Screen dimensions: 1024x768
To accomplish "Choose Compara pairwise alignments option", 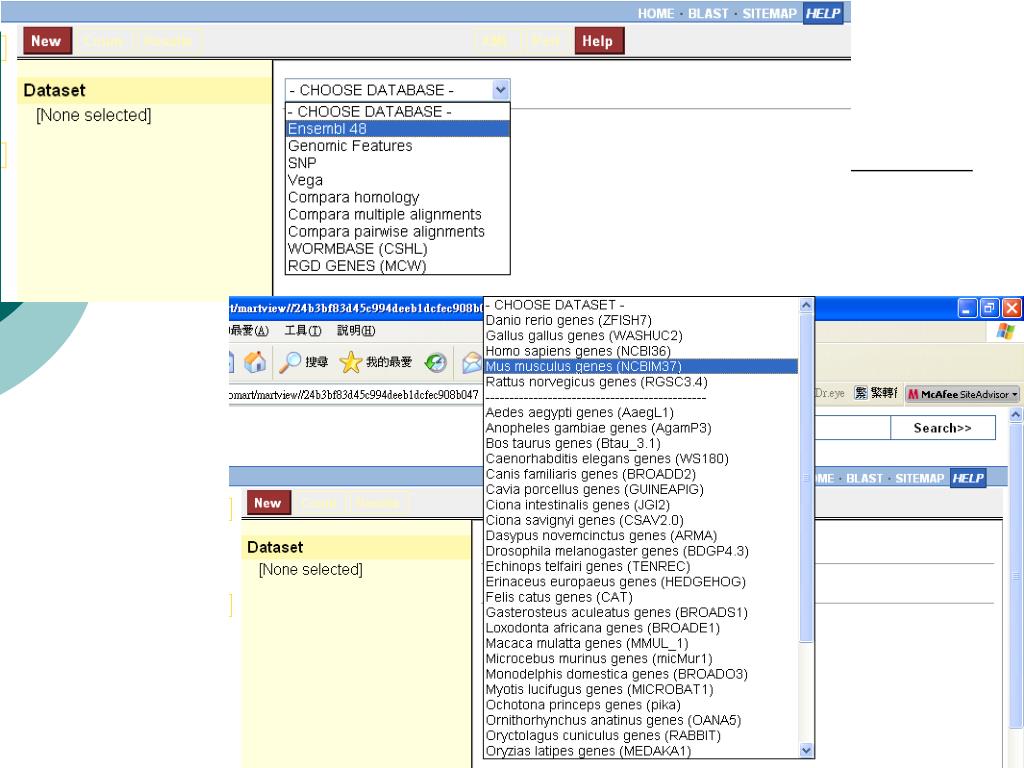I will pyautogui.click(x=398, y=231).
